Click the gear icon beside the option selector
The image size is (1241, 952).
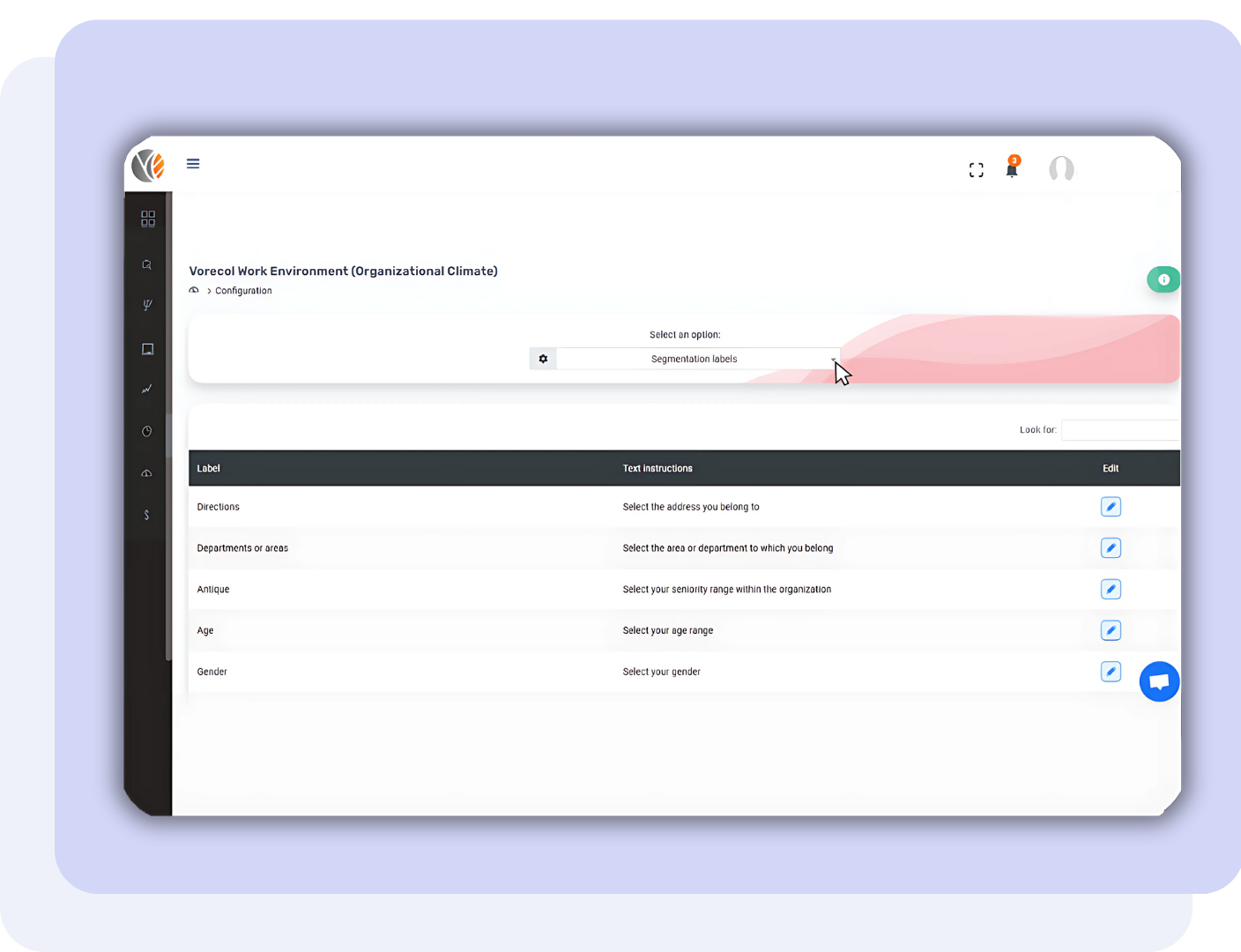(543, 359)
